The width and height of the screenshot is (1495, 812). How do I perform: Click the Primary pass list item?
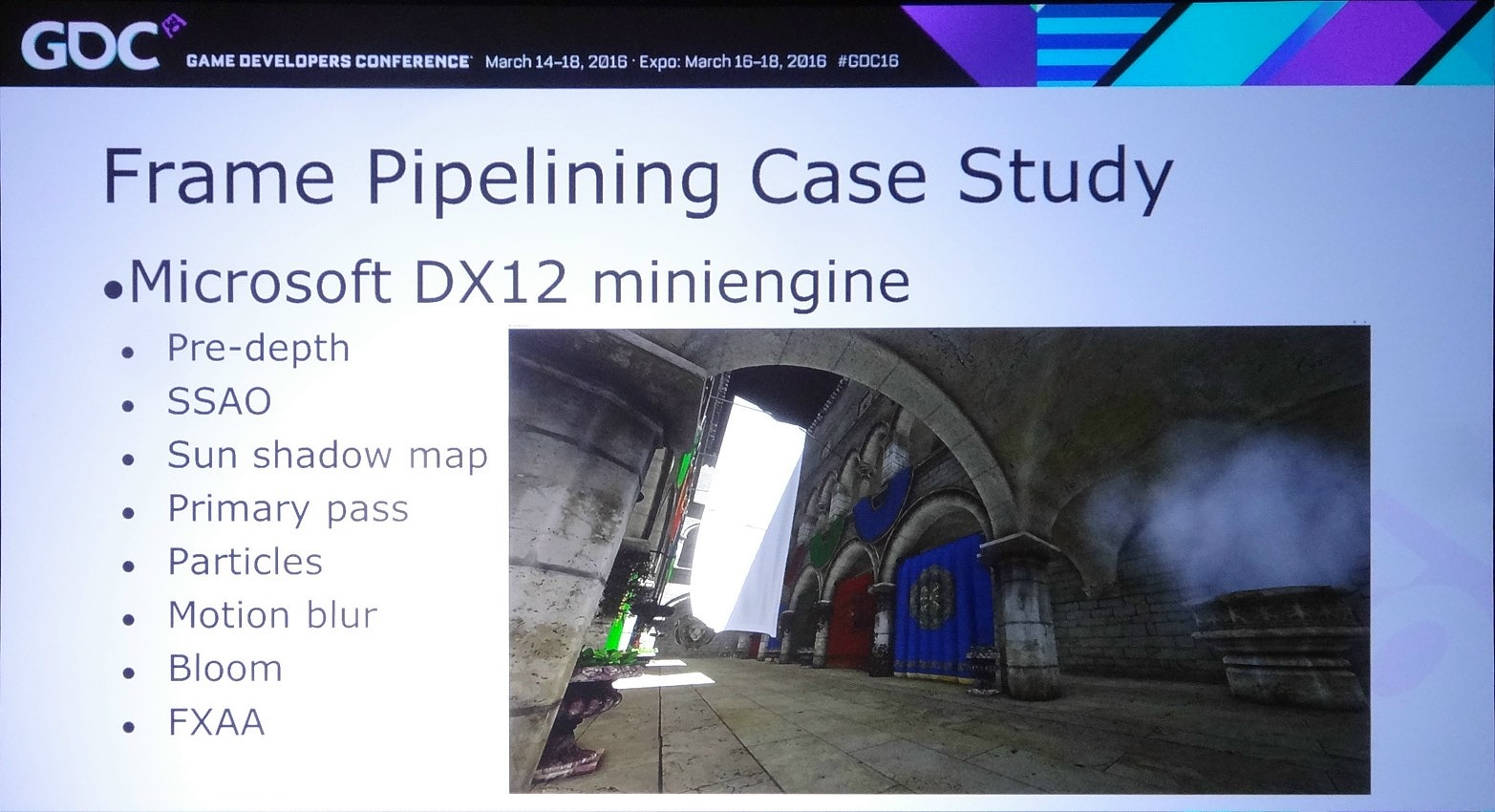(288, 509)
